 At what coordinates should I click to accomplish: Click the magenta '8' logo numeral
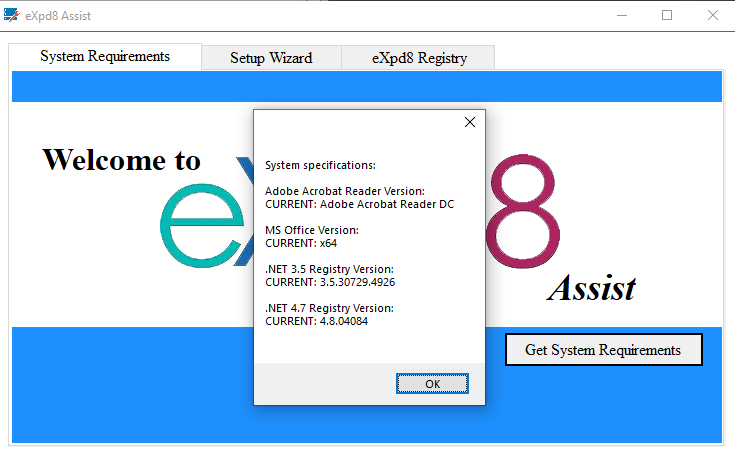point(523,211)
